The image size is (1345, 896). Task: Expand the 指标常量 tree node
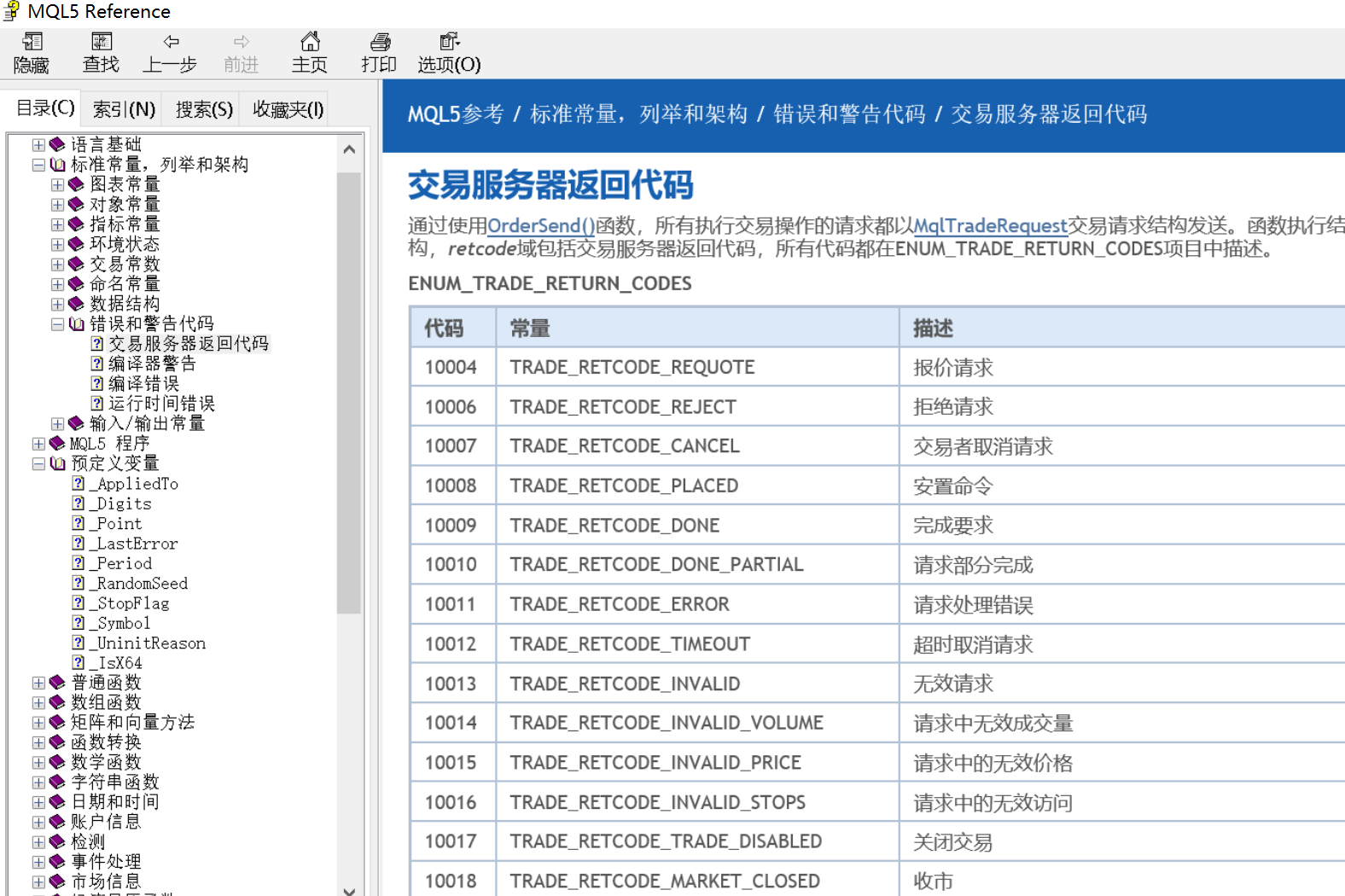click(57, 224)
